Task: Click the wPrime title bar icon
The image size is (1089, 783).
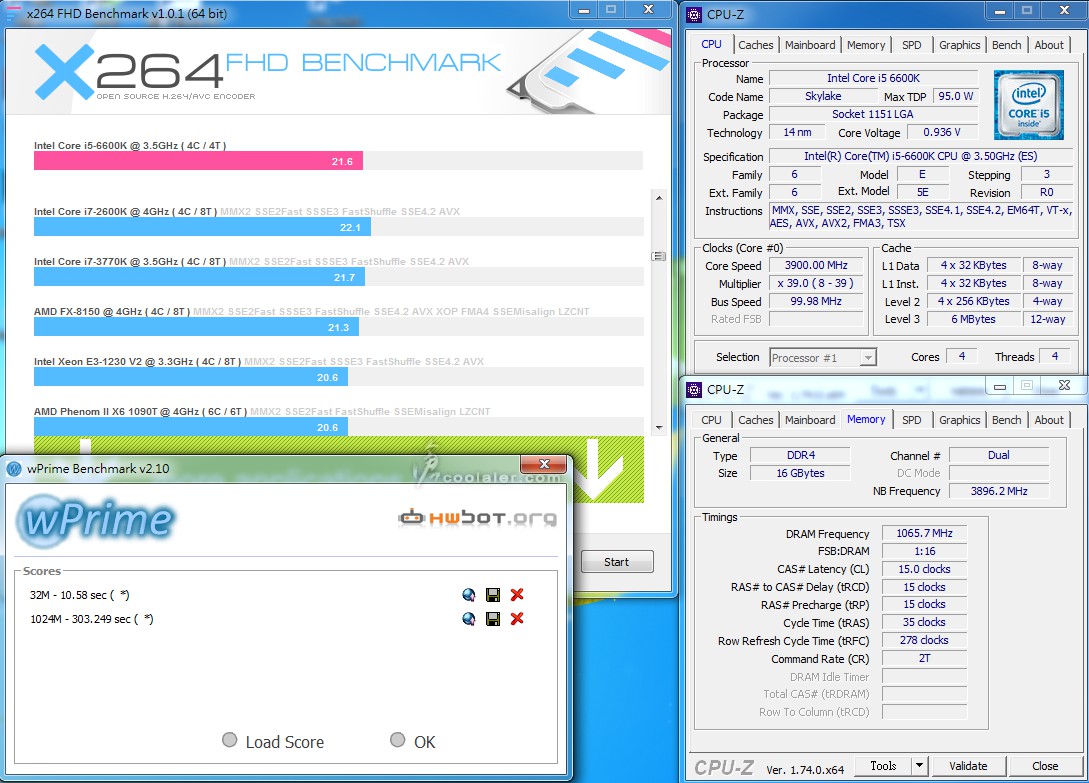Action: (x=14, y=469)
